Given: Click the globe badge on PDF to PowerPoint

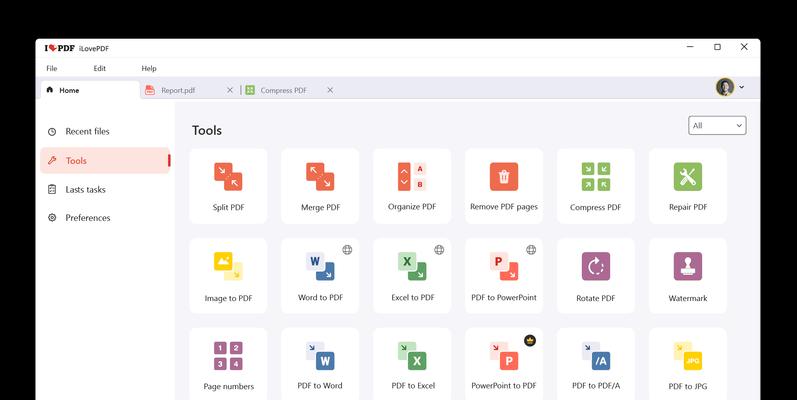Looking at the screenshot, I should [x=531, y=250].
